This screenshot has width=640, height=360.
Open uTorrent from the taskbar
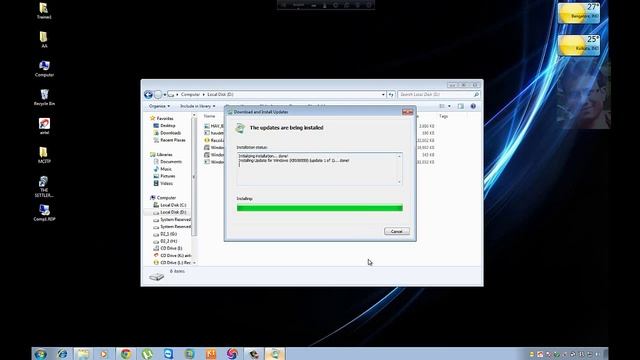point(147,354)
